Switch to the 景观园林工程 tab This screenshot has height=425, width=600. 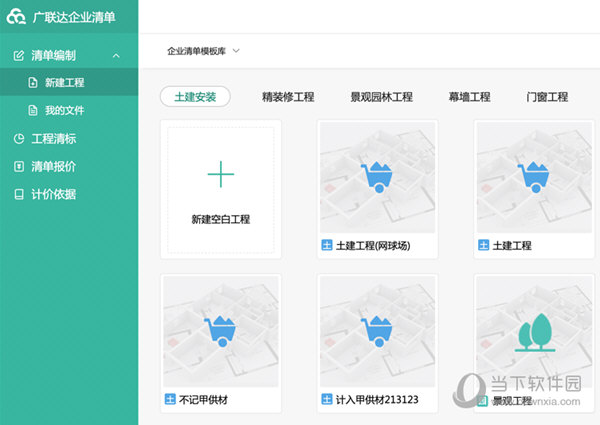point(382,97)
